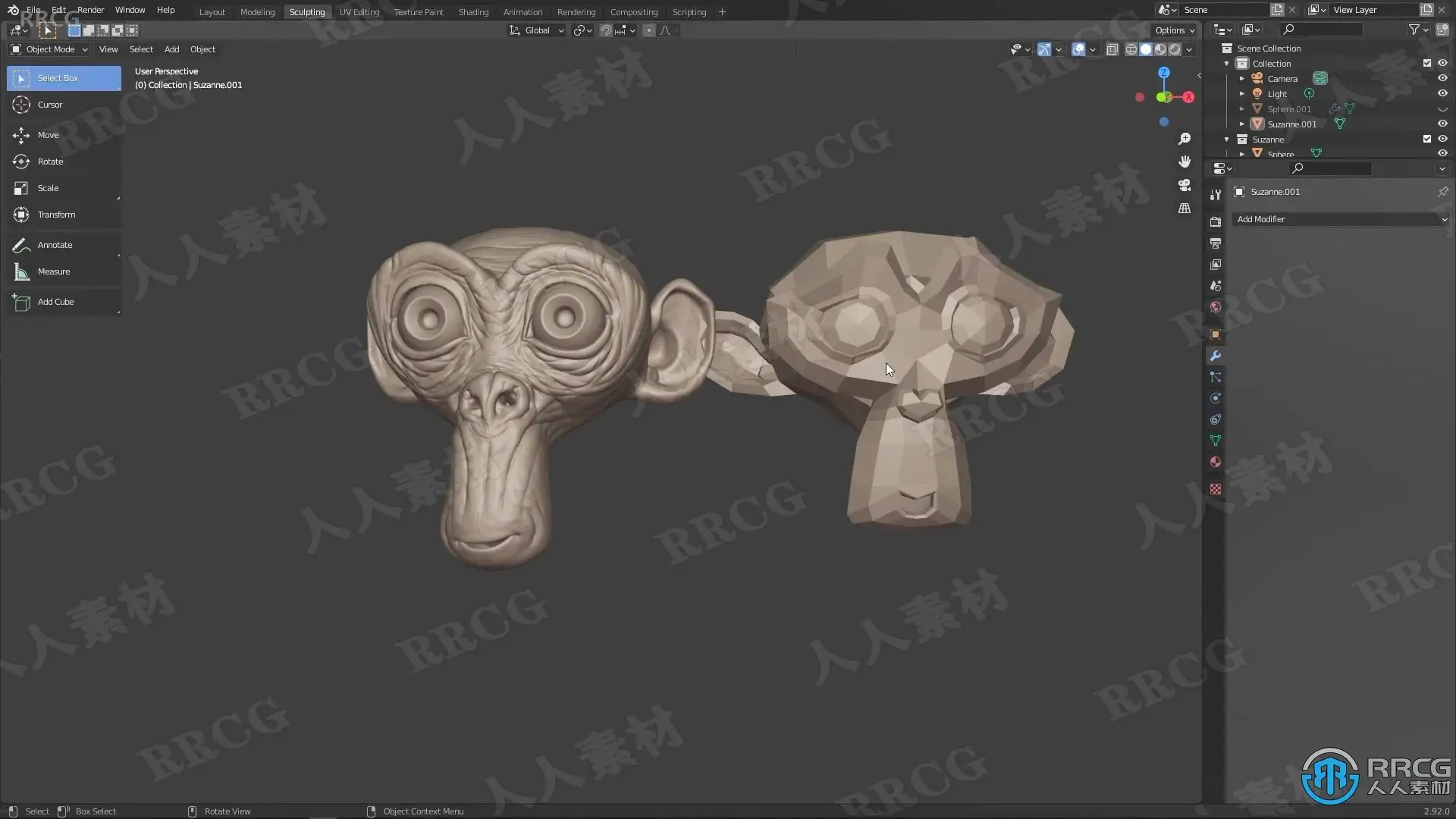Click the blue Z axis gizmo handle

click(x=1164, y=73)
